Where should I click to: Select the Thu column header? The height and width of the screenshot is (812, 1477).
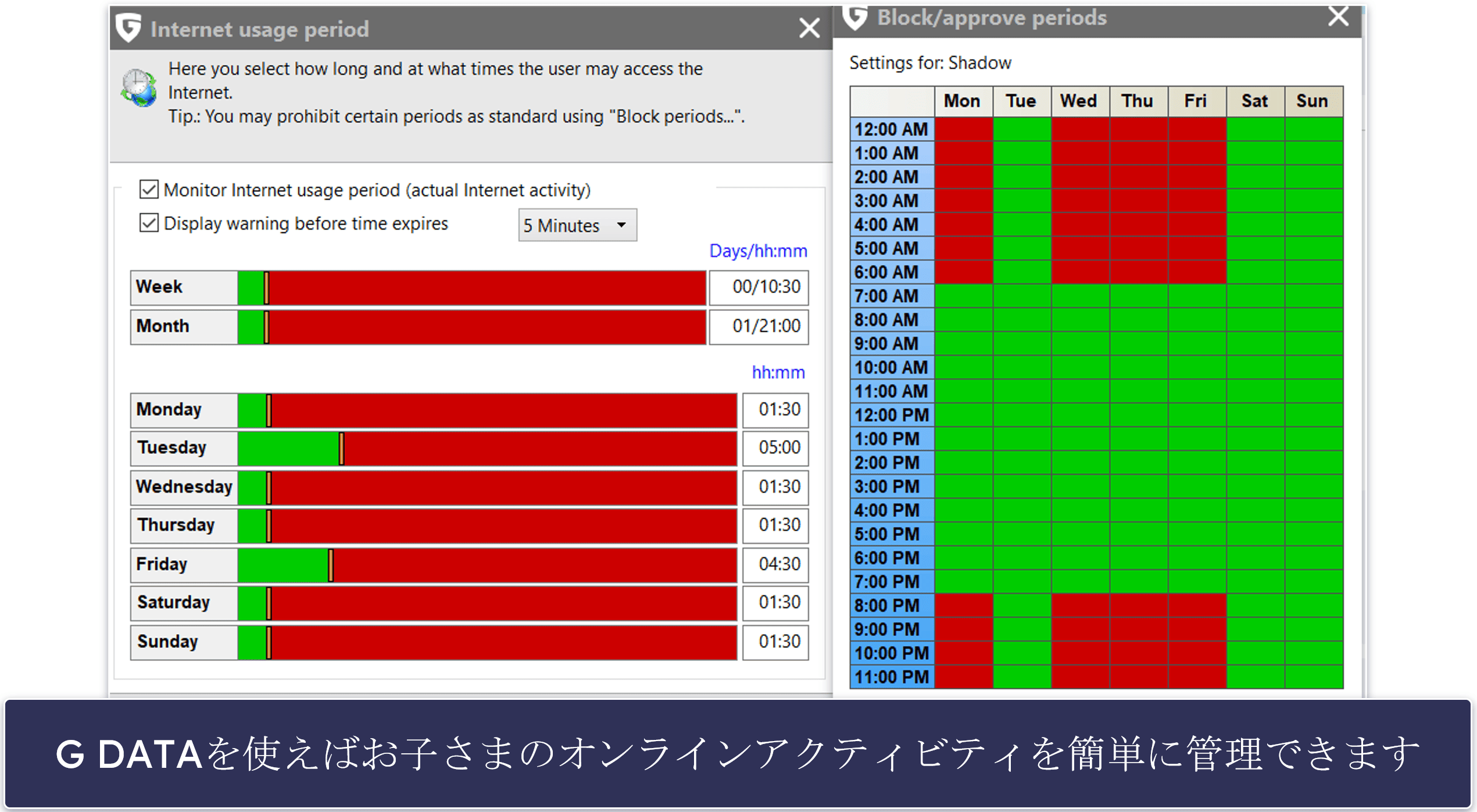[1139, 101]
